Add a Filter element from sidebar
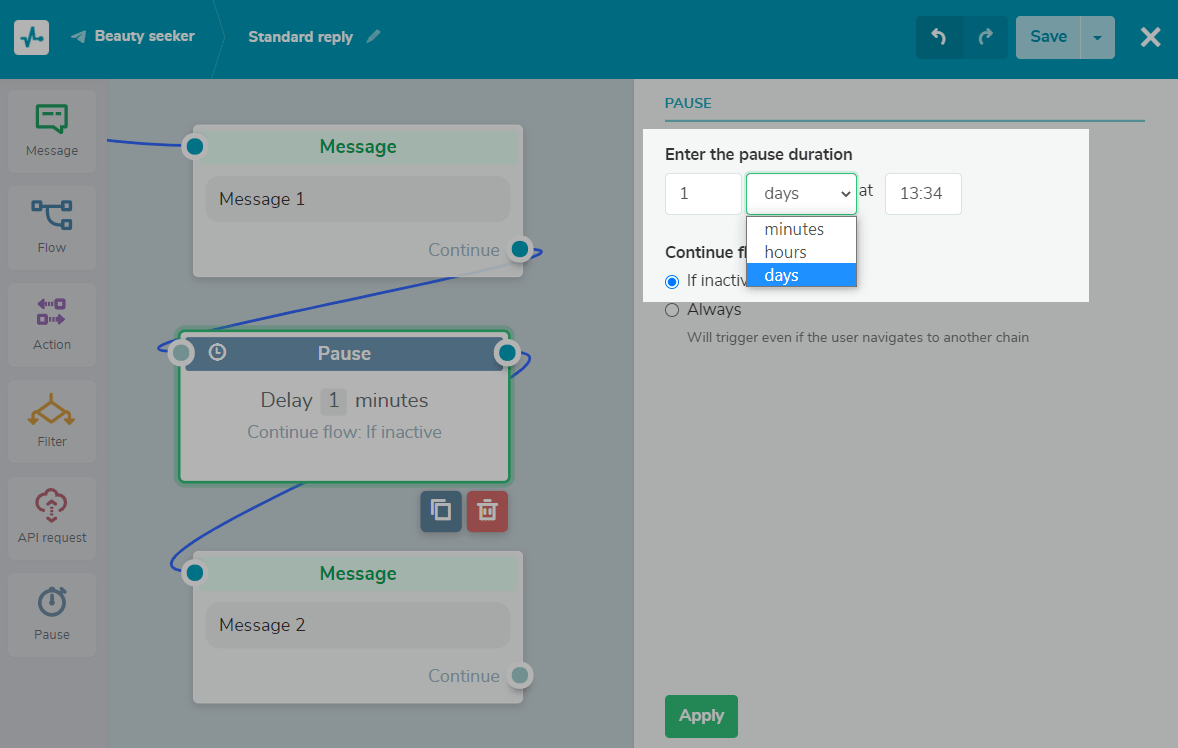The height and width of the screenshot is (748, 1178). point(52,421)
